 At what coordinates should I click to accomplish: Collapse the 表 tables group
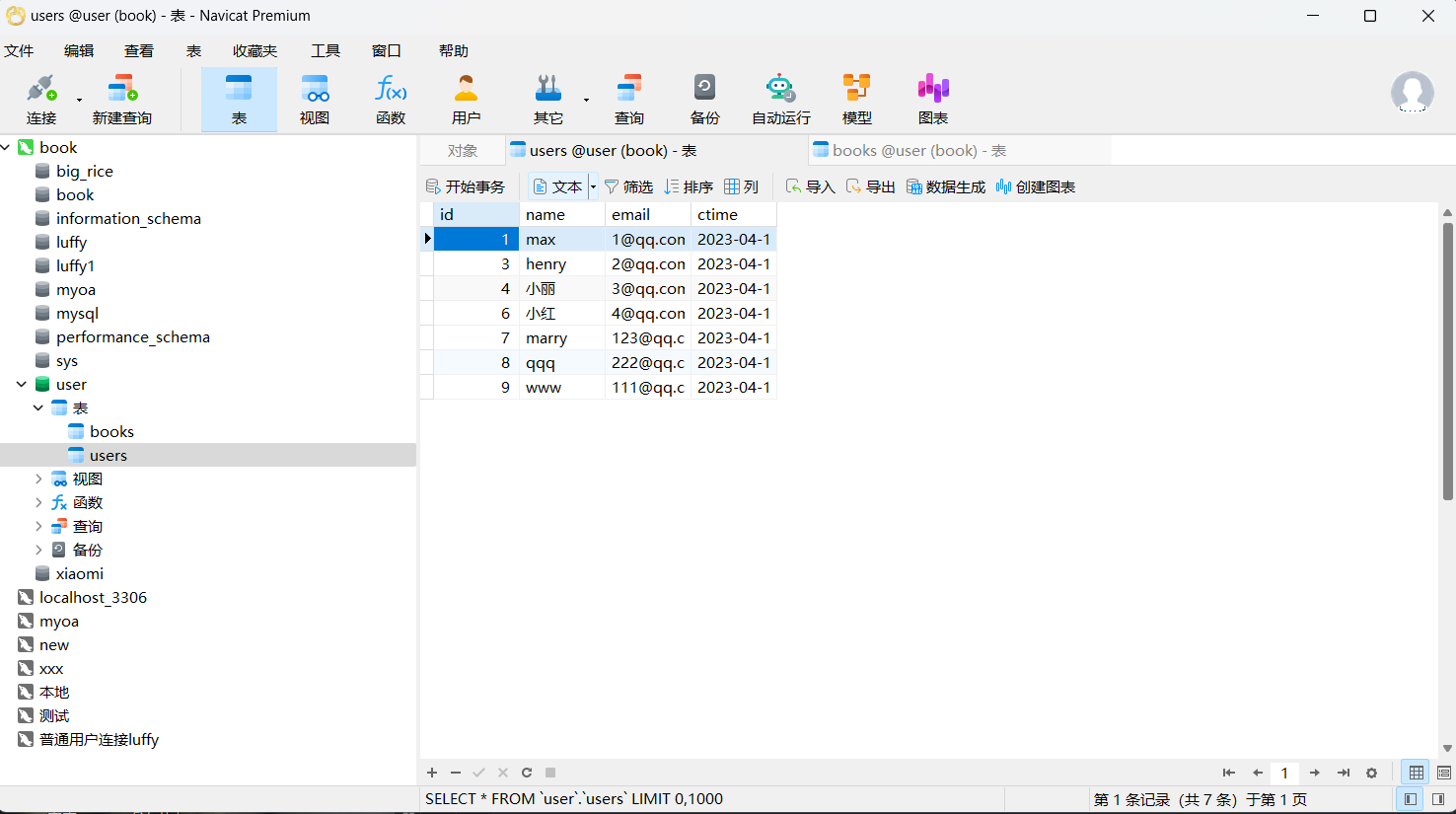click(38, 407)
